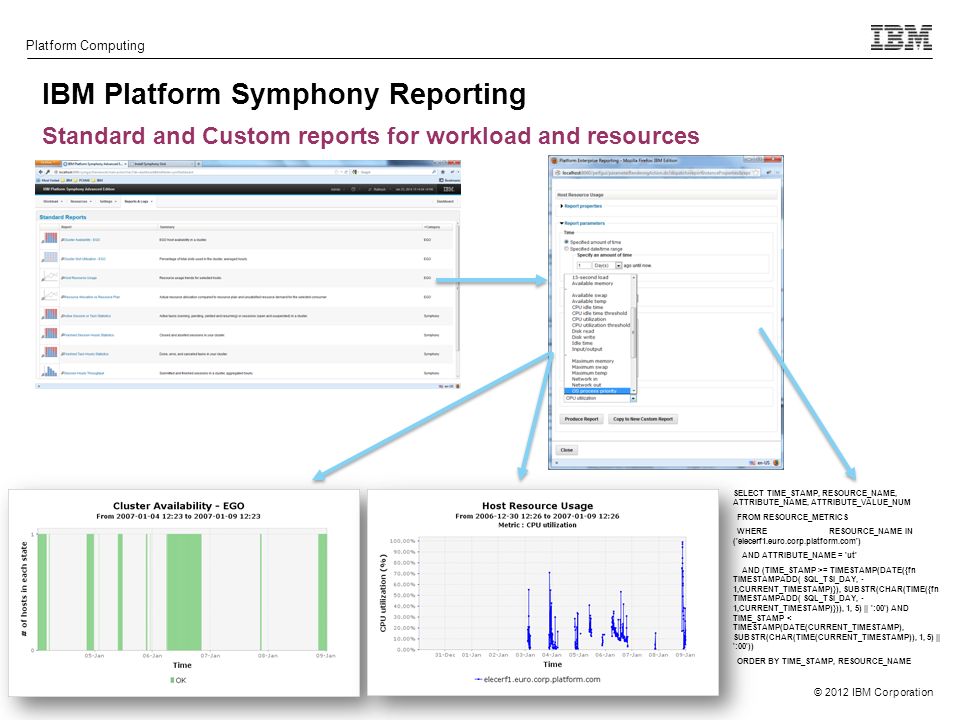Switch to the IBM Platform Symphony Advanced browser tab
The height and width of the screenshot is (720, 960).
point(96,164)
